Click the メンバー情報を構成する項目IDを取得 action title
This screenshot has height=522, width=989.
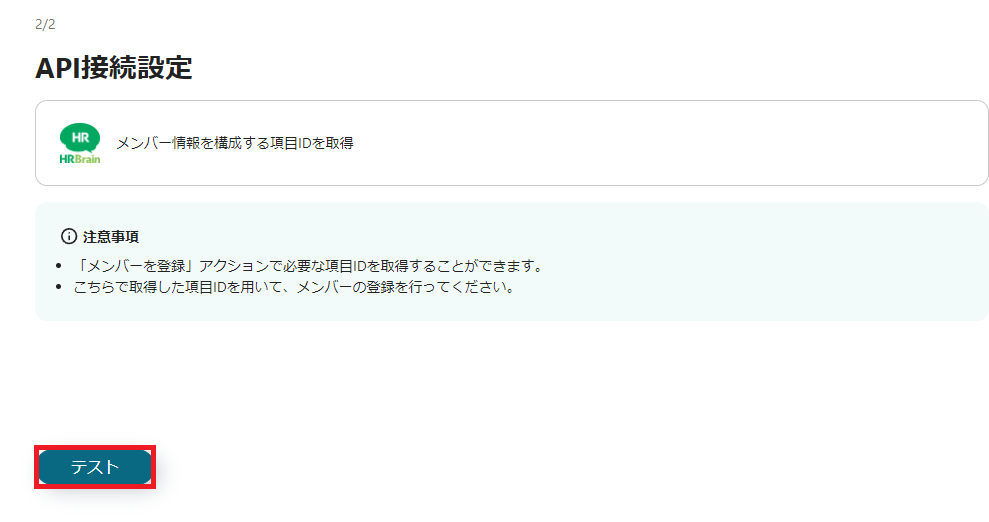click(x=235, y=143)
